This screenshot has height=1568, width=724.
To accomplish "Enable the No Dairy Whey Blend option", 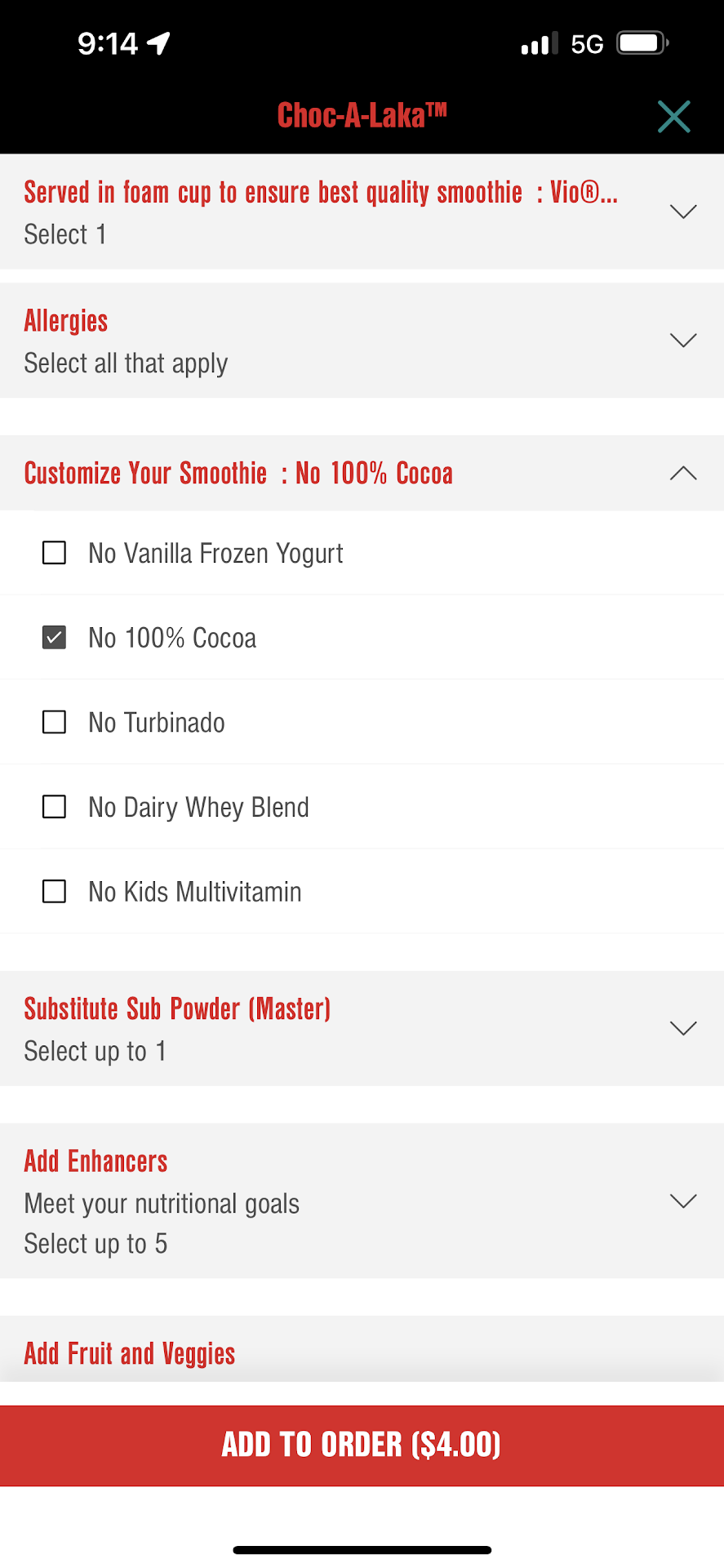I will (55, 807).
